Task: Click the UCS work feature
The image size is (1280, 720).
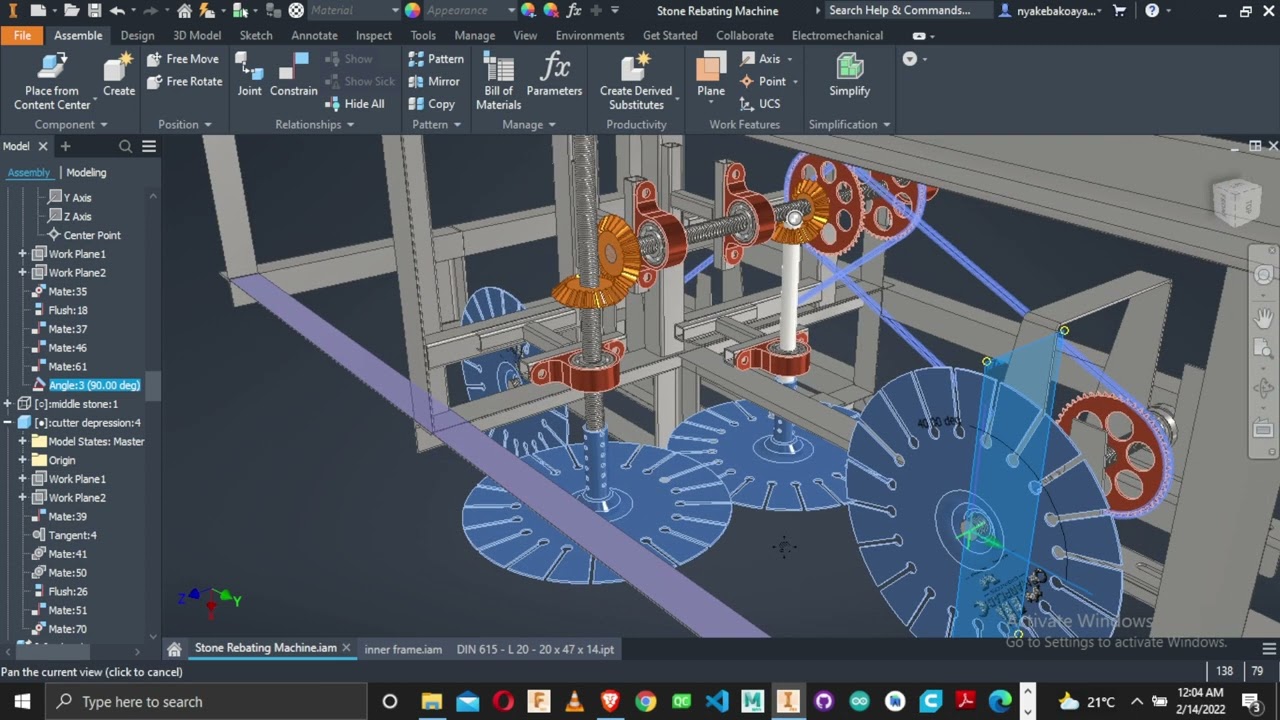Action: [760, 104]
